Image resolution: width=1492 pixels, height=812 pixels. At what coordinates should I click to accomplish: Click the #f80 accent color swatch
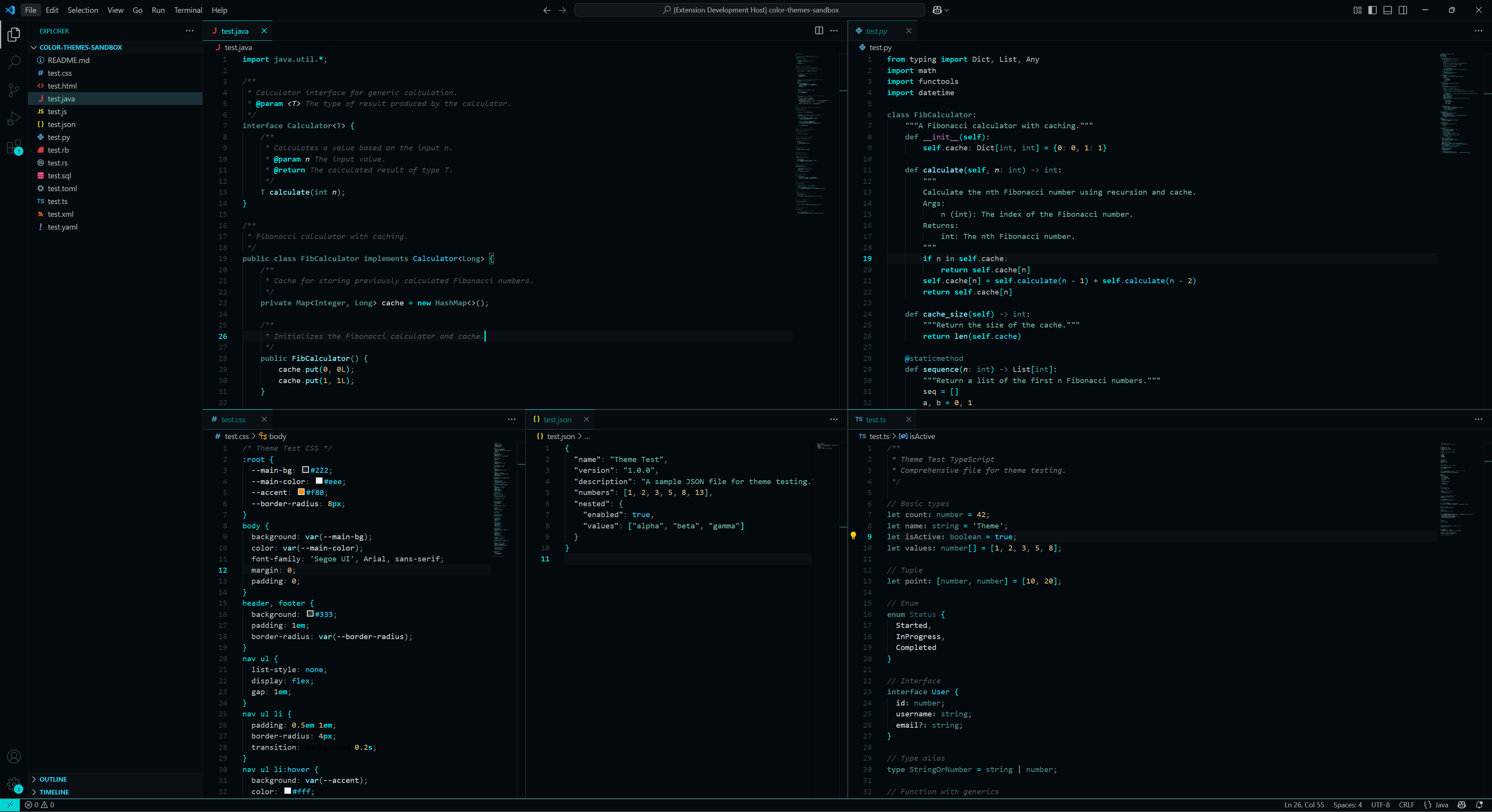[301, 492]
